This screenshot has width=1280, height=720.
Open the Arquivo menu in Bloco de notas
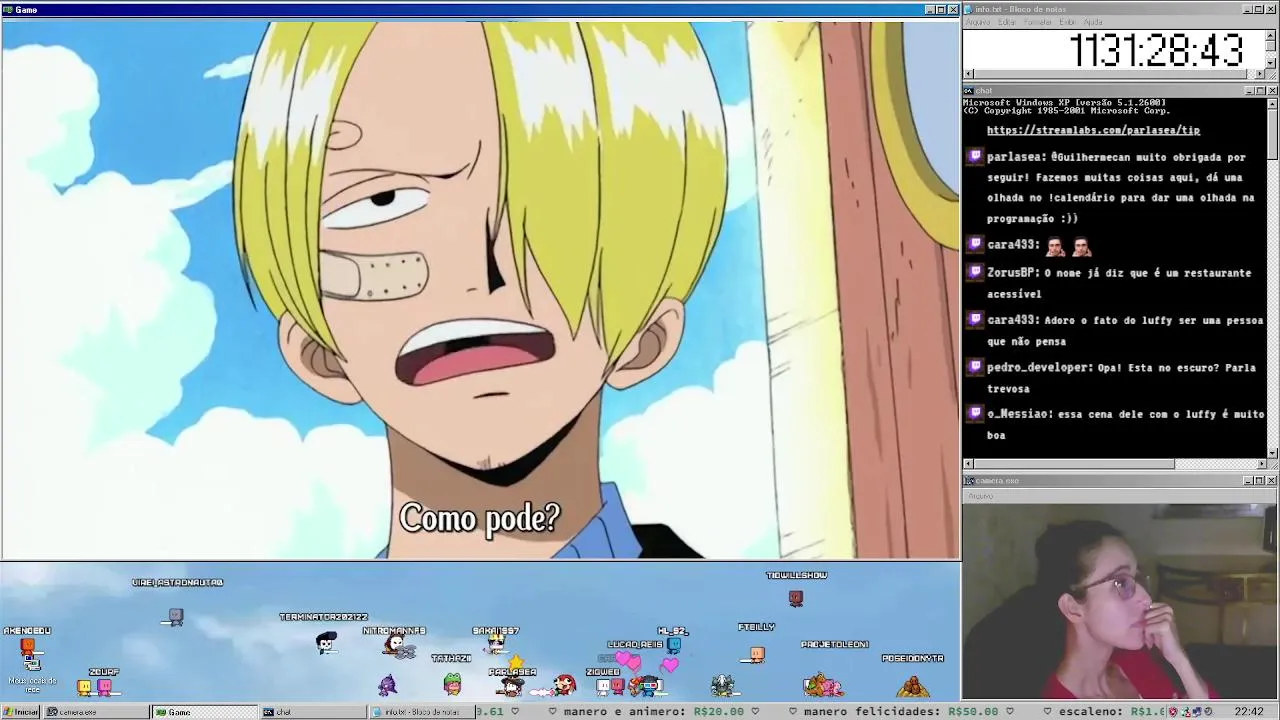pyautogui.click(x=978, y=22)
